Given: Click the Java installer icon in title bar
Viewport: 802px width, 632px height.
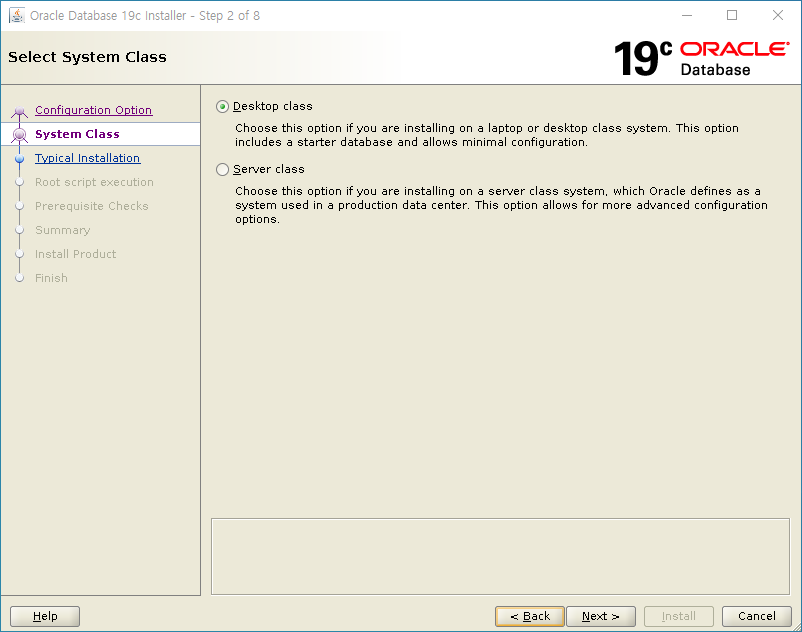Looking at the screenshot, I should point(17,15).
